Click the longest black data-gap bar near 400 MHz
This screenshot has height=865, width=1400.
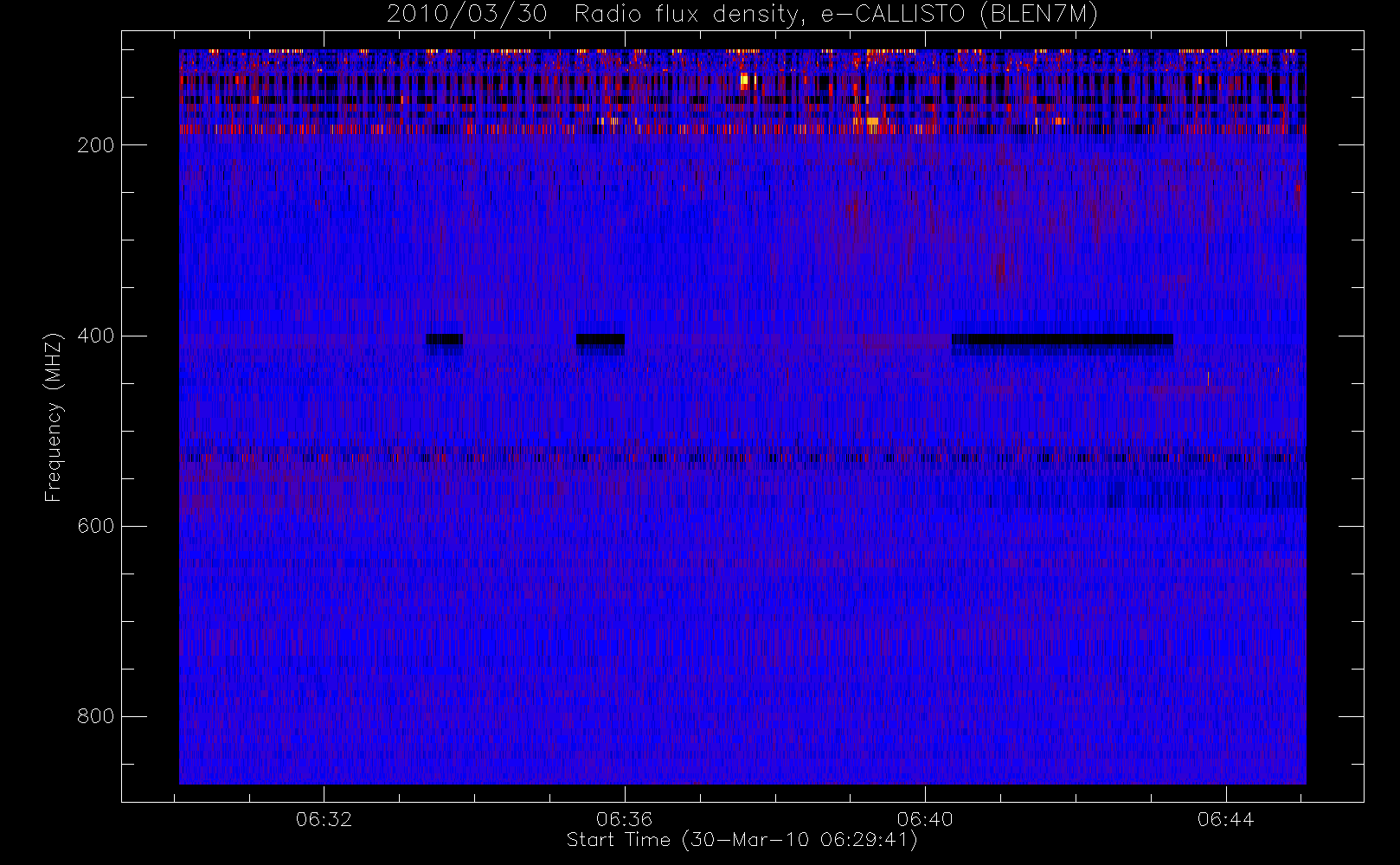pos(1063,339)
